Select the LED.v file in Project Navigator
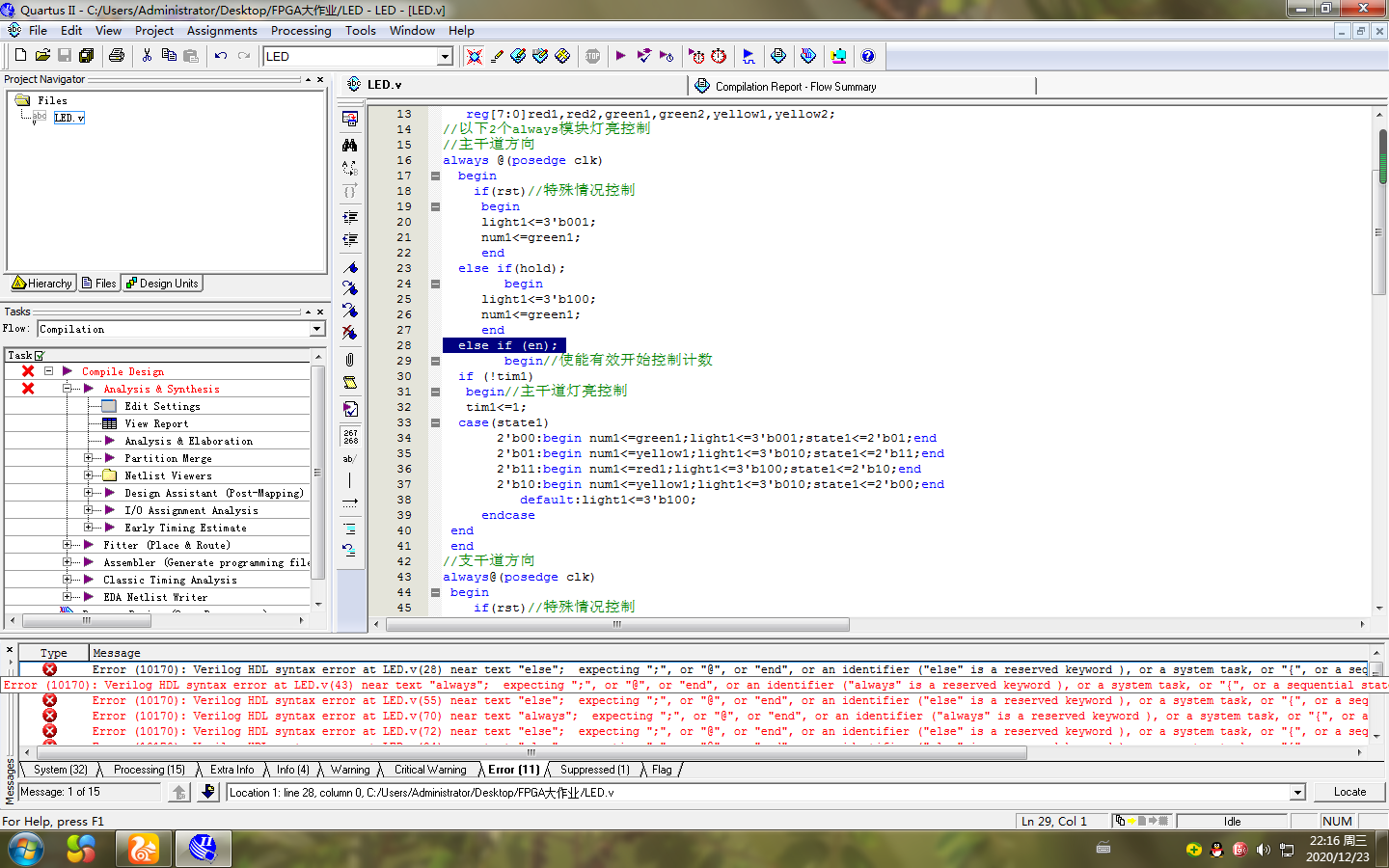Image resolution: width=1389 pixels, height=868 pixels. 68,118
